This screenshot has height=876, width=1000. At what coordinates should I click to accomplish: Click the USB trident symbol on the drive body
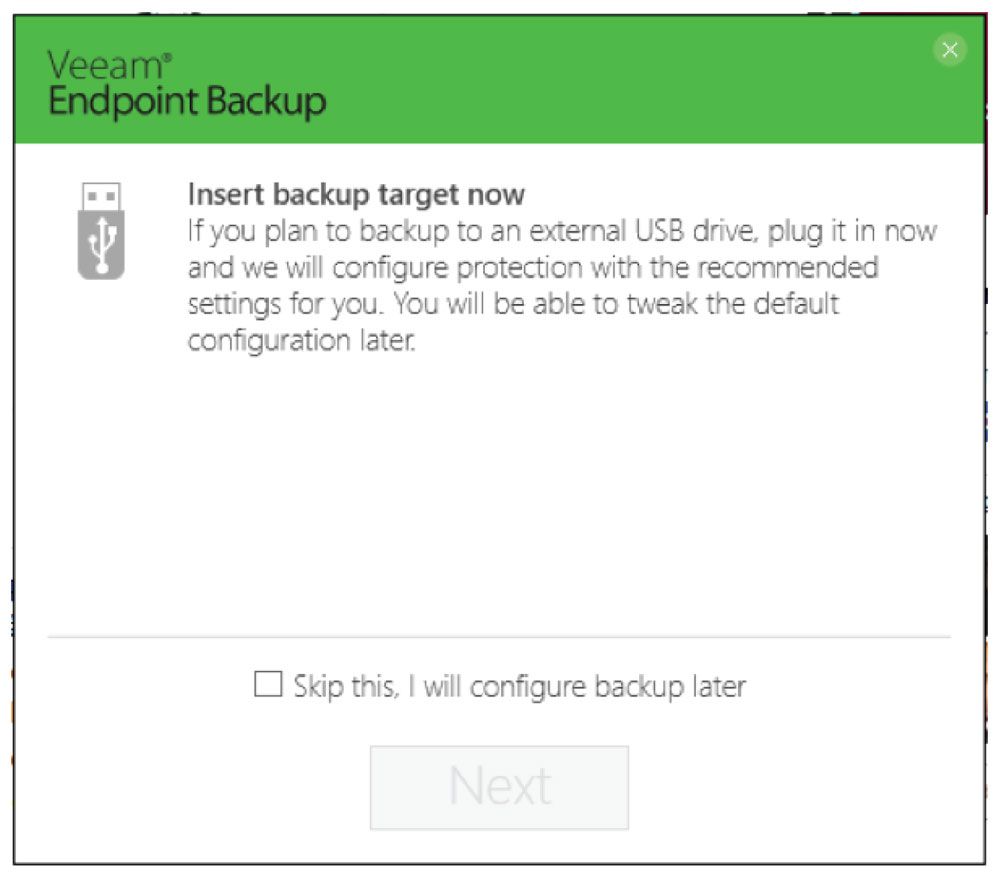[101, 243]
